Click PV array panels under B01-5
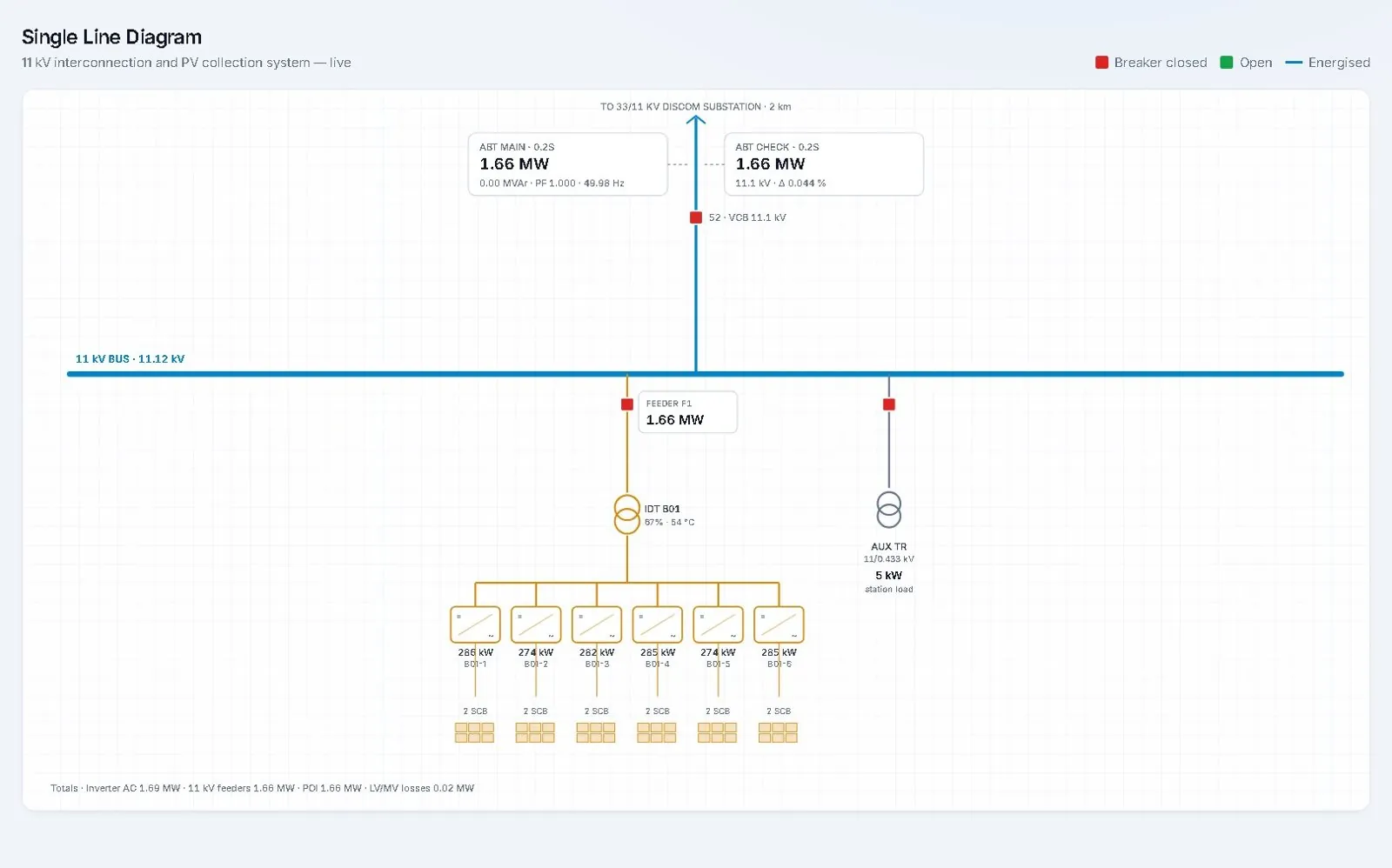This screenshot has width=1392, height=868. (x=718, y=732)
